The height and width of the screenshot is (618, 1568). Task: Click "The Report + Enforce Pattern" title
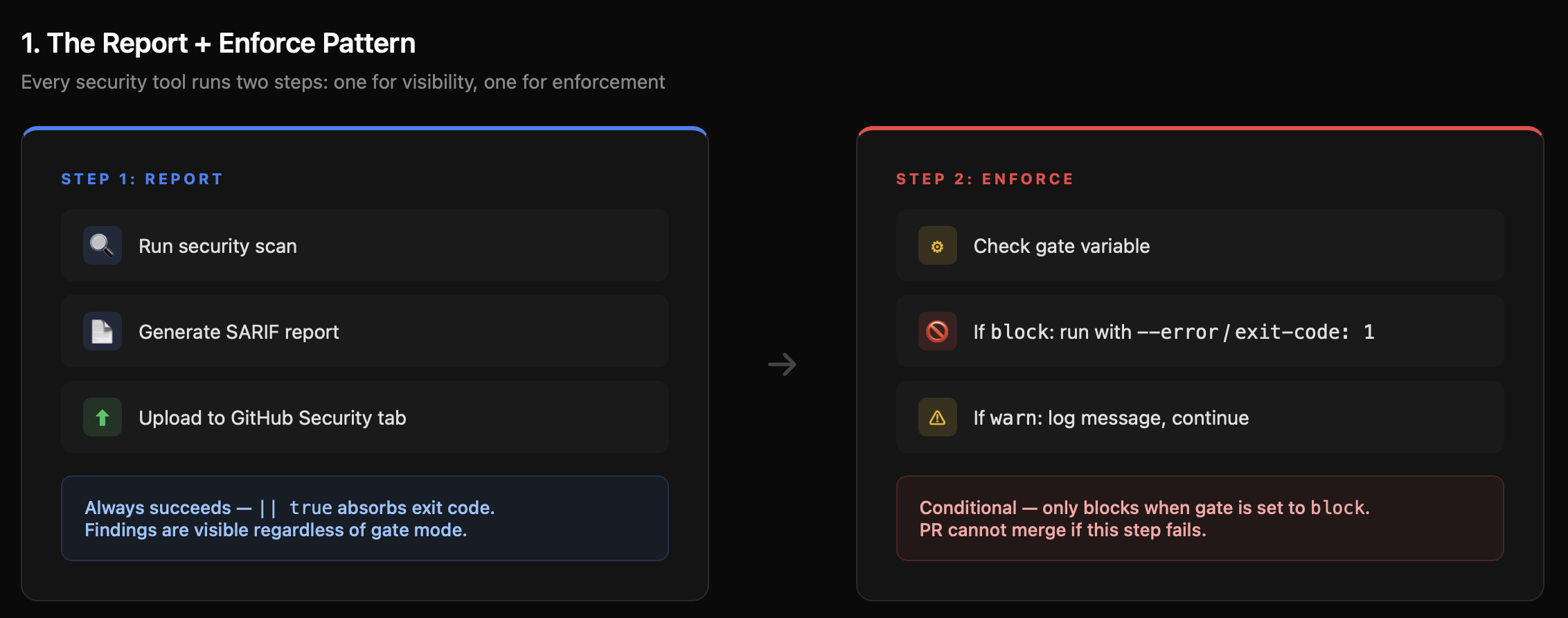[x=218, y=43]
